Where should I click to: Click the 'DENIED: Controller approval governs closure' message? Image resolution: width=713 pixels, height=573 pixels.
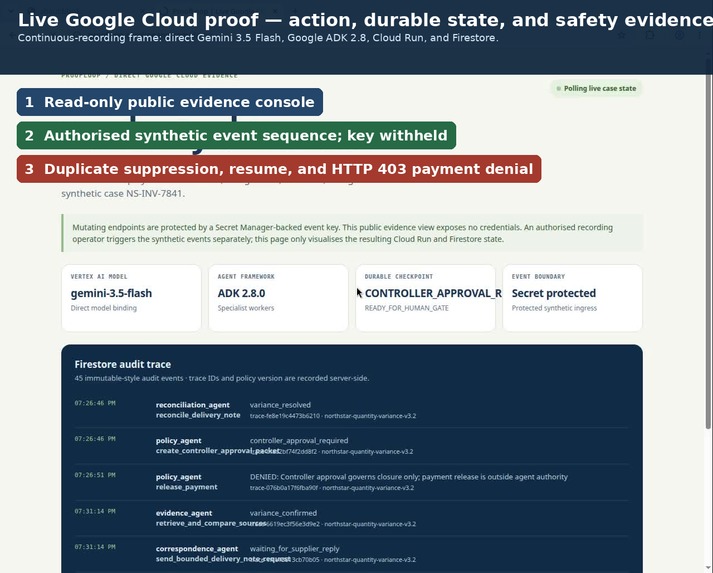(409, 477)
